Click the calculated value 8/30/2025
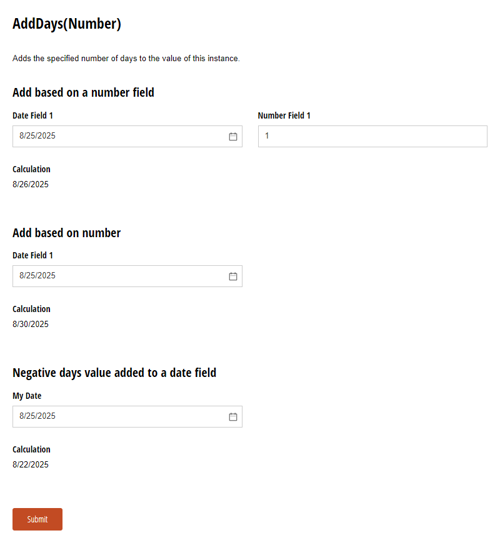This screenshot has height=543, width=500. 30,324
